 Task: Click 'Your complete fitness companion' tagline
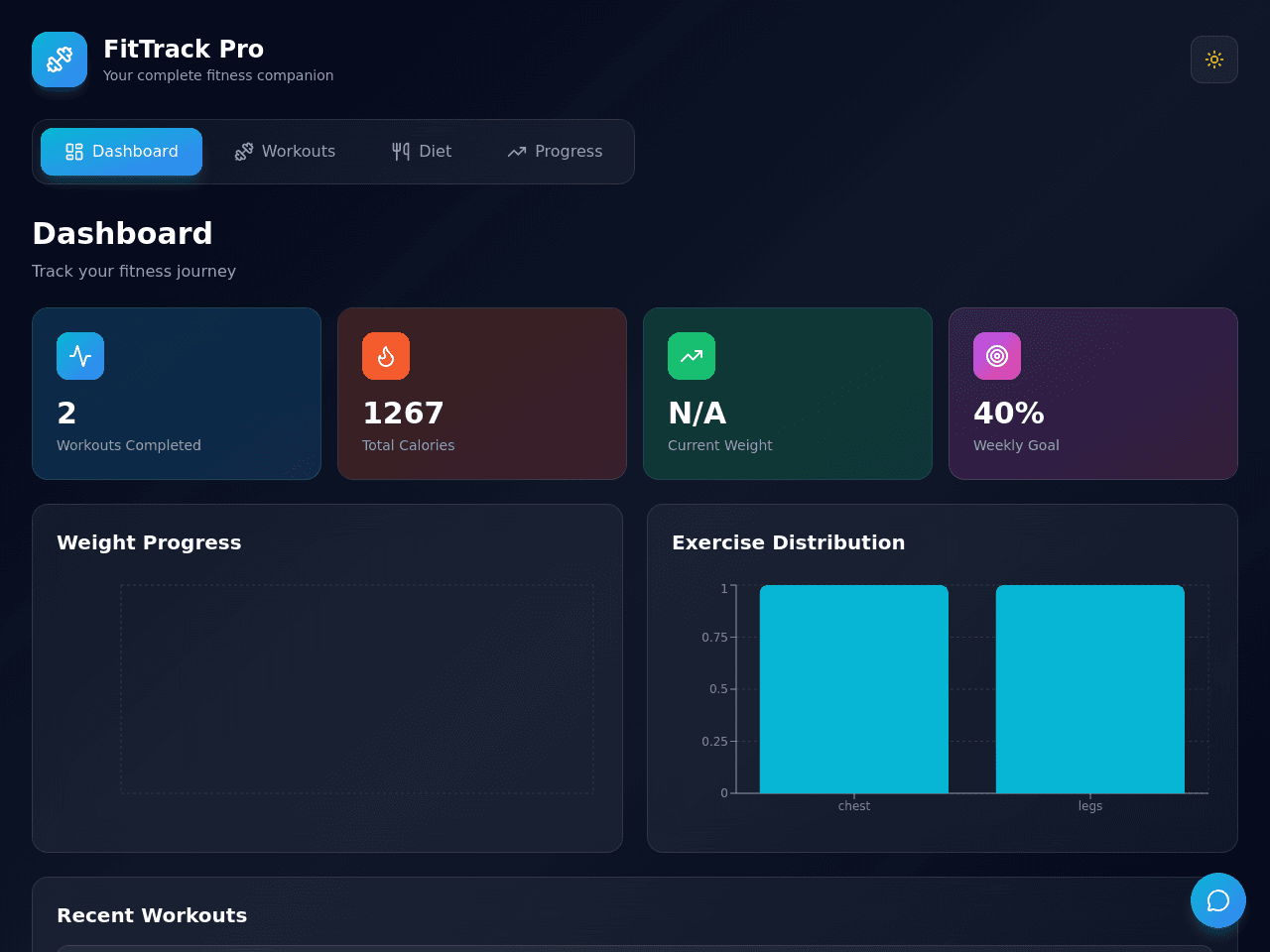click(218, 75)
